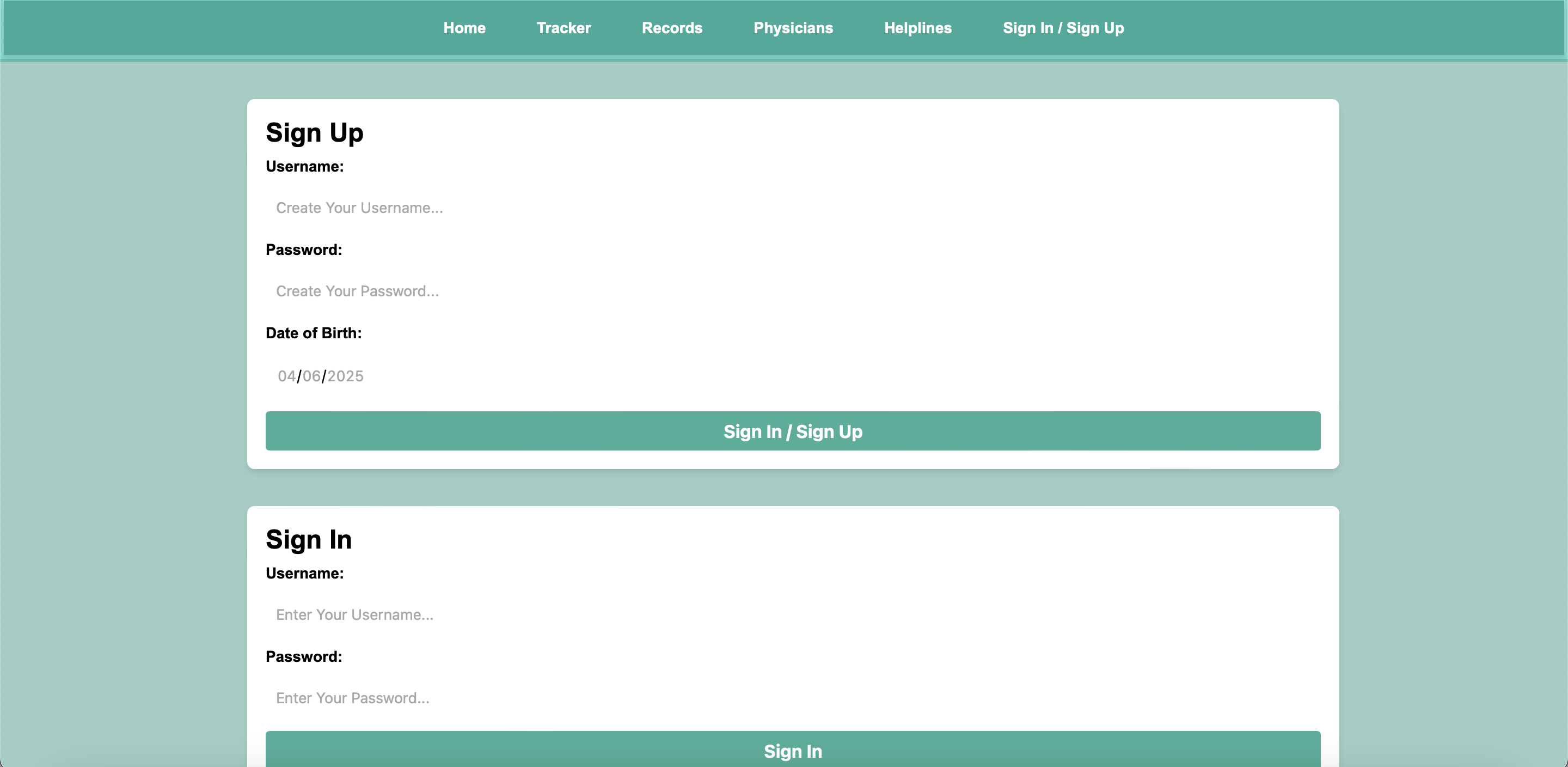Click the Sign Up heading

314,133
